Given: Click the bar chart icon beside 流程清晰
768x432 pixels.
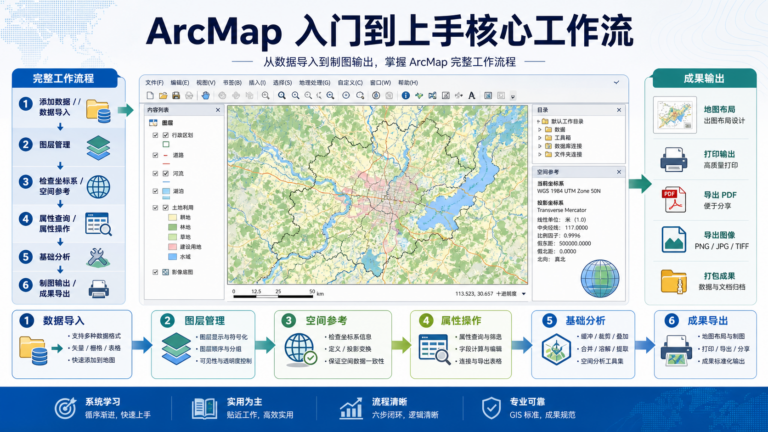Looking at the screenshot, I should [351, 408].
